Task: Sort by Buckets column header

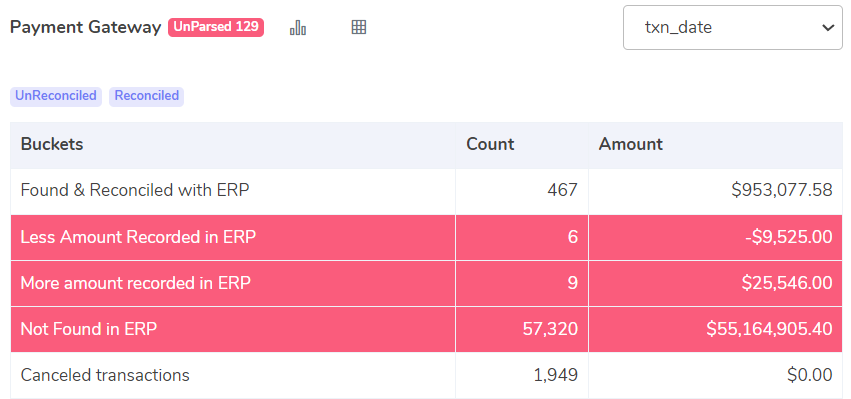Action: click(52, 144)
